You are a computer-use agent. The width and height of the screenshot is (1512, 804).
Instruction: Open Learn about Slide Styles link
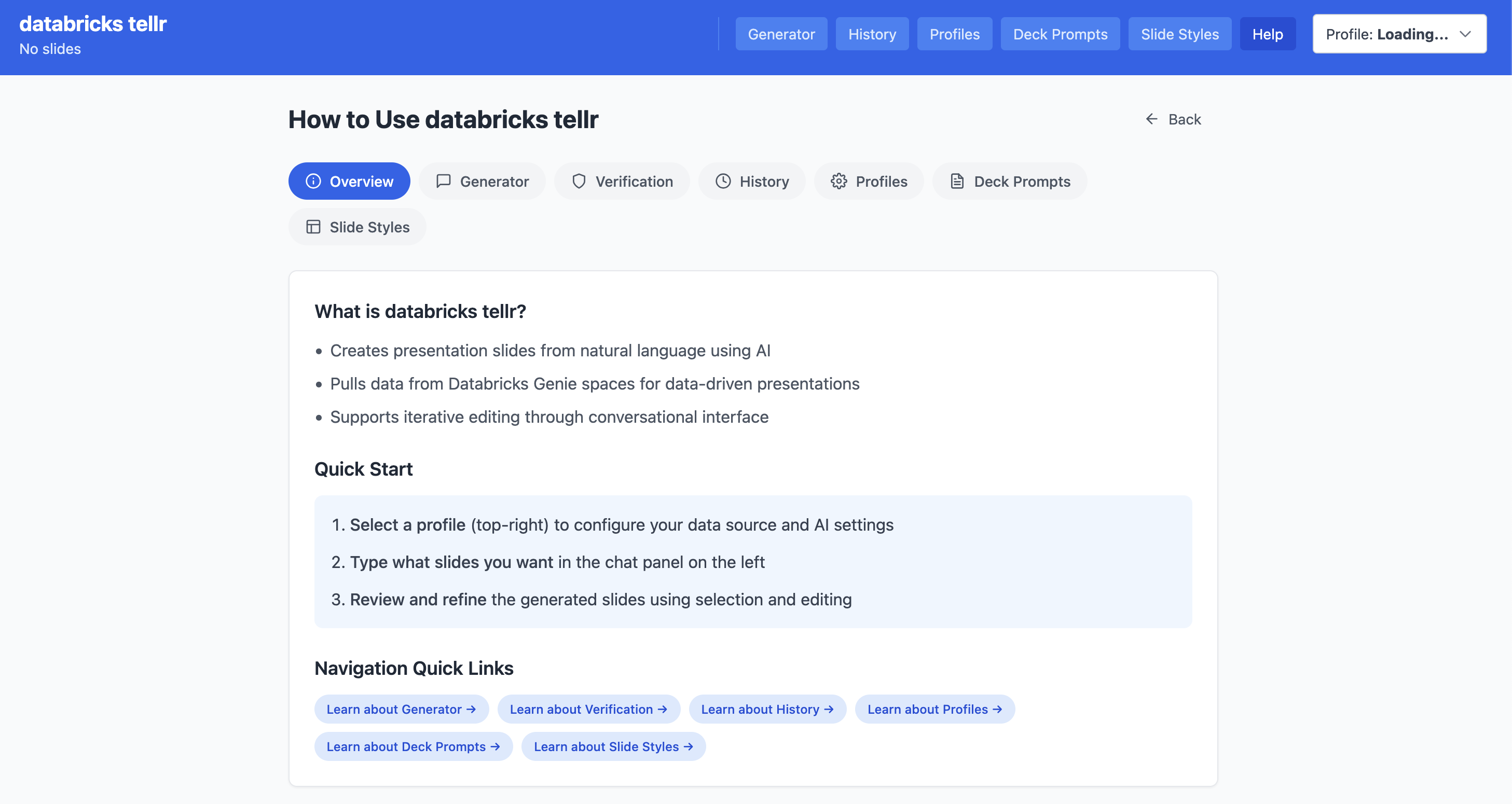tap(613, 746)
